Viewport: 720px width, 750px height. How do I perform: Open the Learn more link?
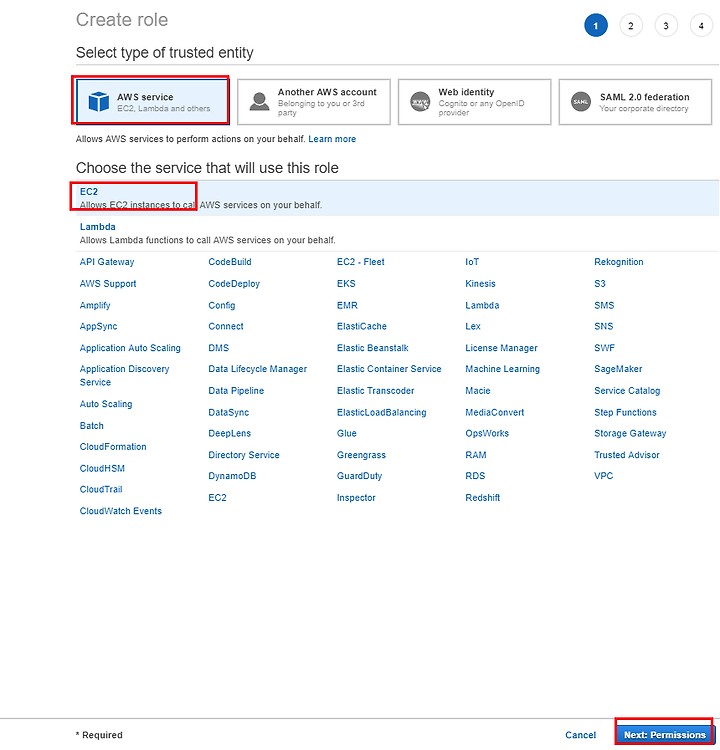[x=332, y=139]
